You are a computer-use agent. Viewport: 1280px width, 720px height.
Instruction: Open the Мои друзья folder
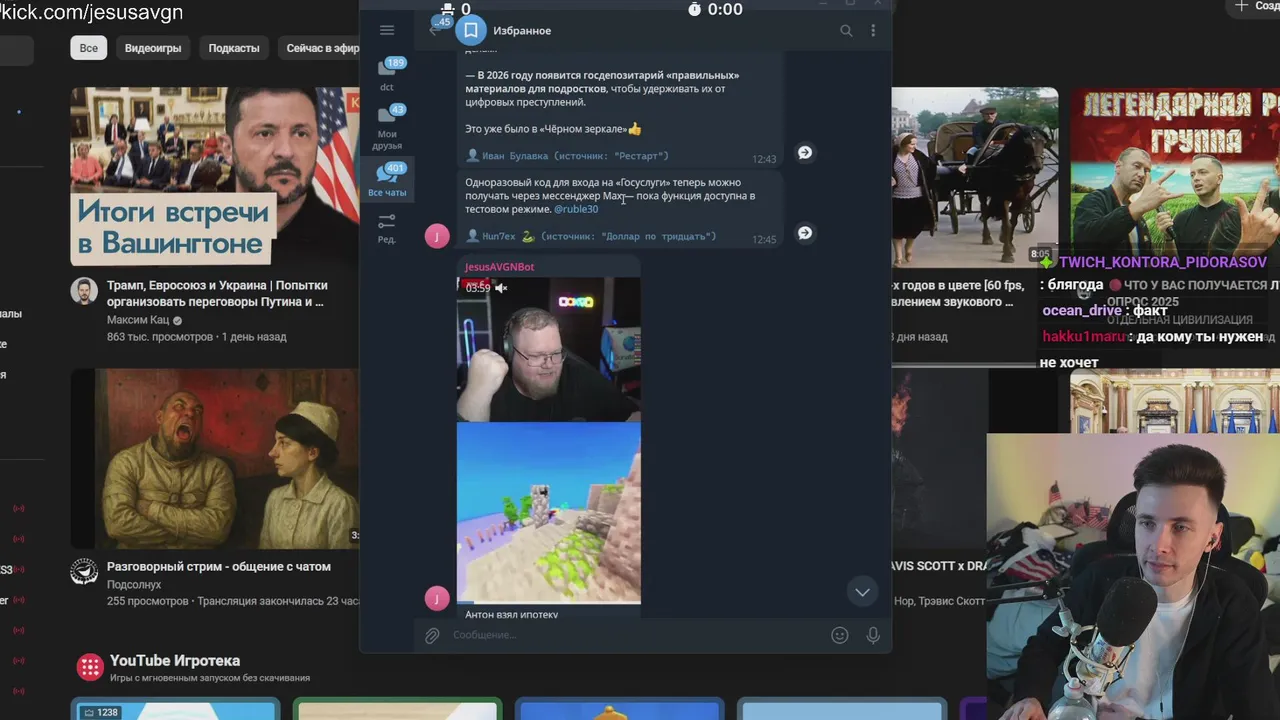coord(387,128)
